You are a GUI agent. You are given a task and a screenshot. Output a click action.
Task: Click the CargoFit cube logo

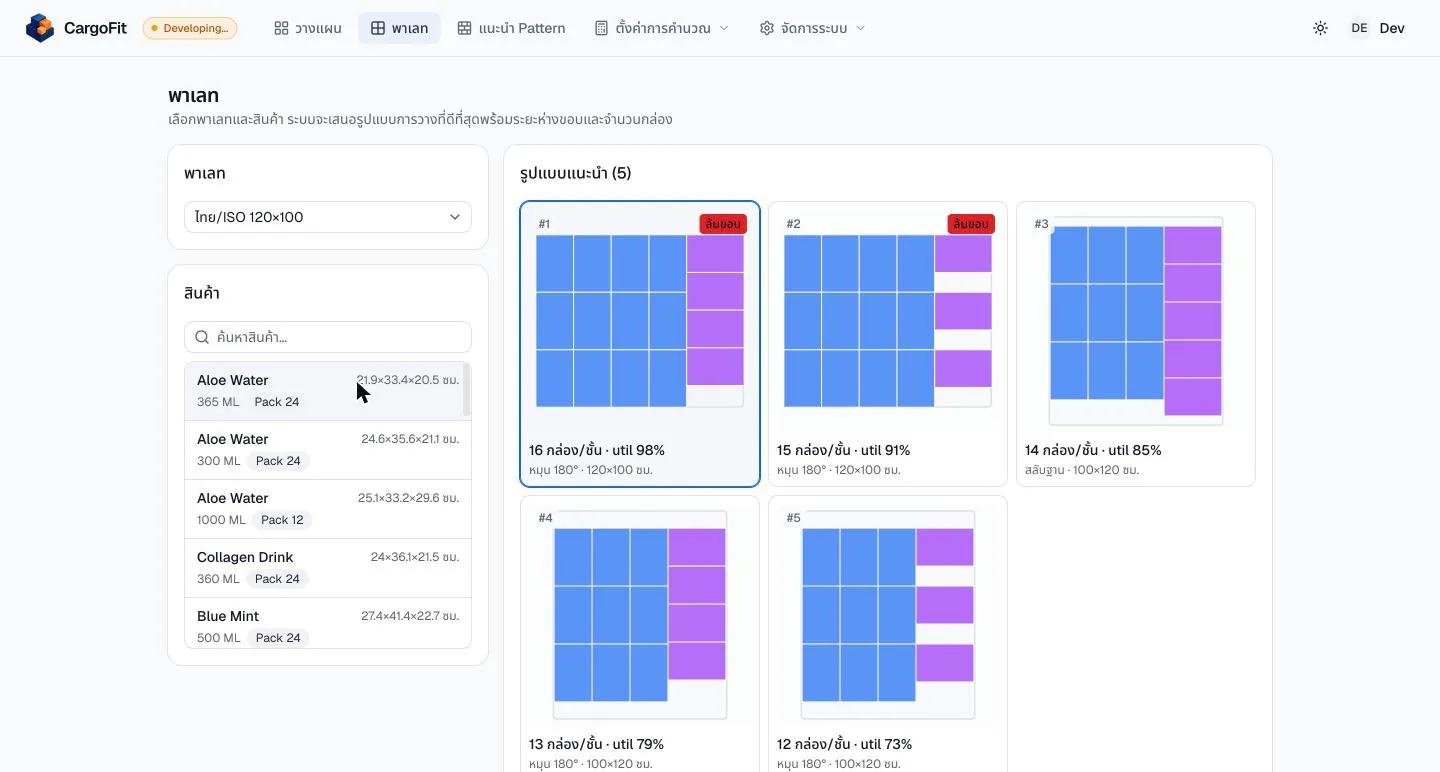pyautogui.click(x=40, y=28)
